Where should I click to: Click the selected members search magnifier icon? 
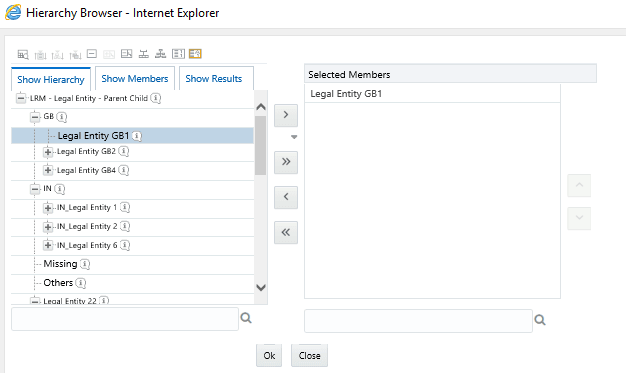coord(540,320)
